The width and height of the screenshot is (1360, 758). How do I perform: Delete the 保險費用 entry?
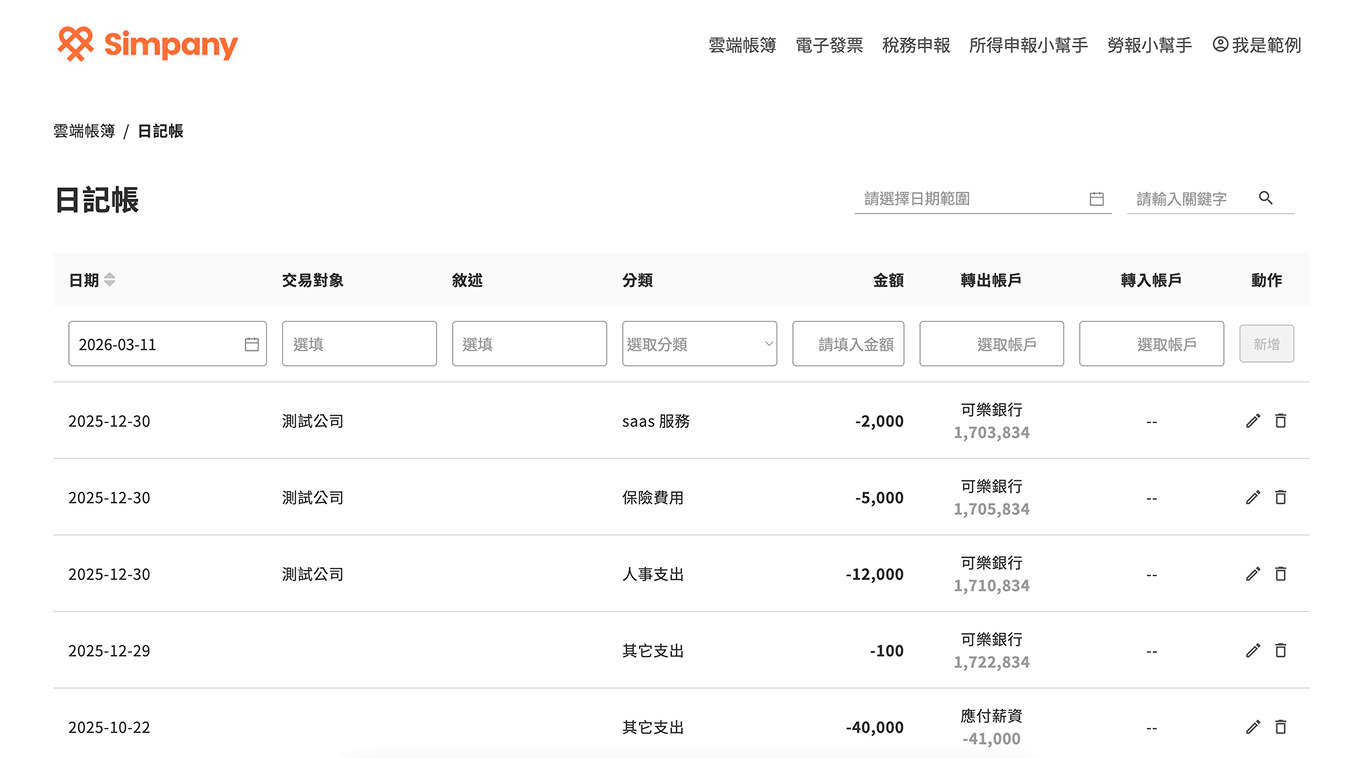click(x=1281, y=497)
